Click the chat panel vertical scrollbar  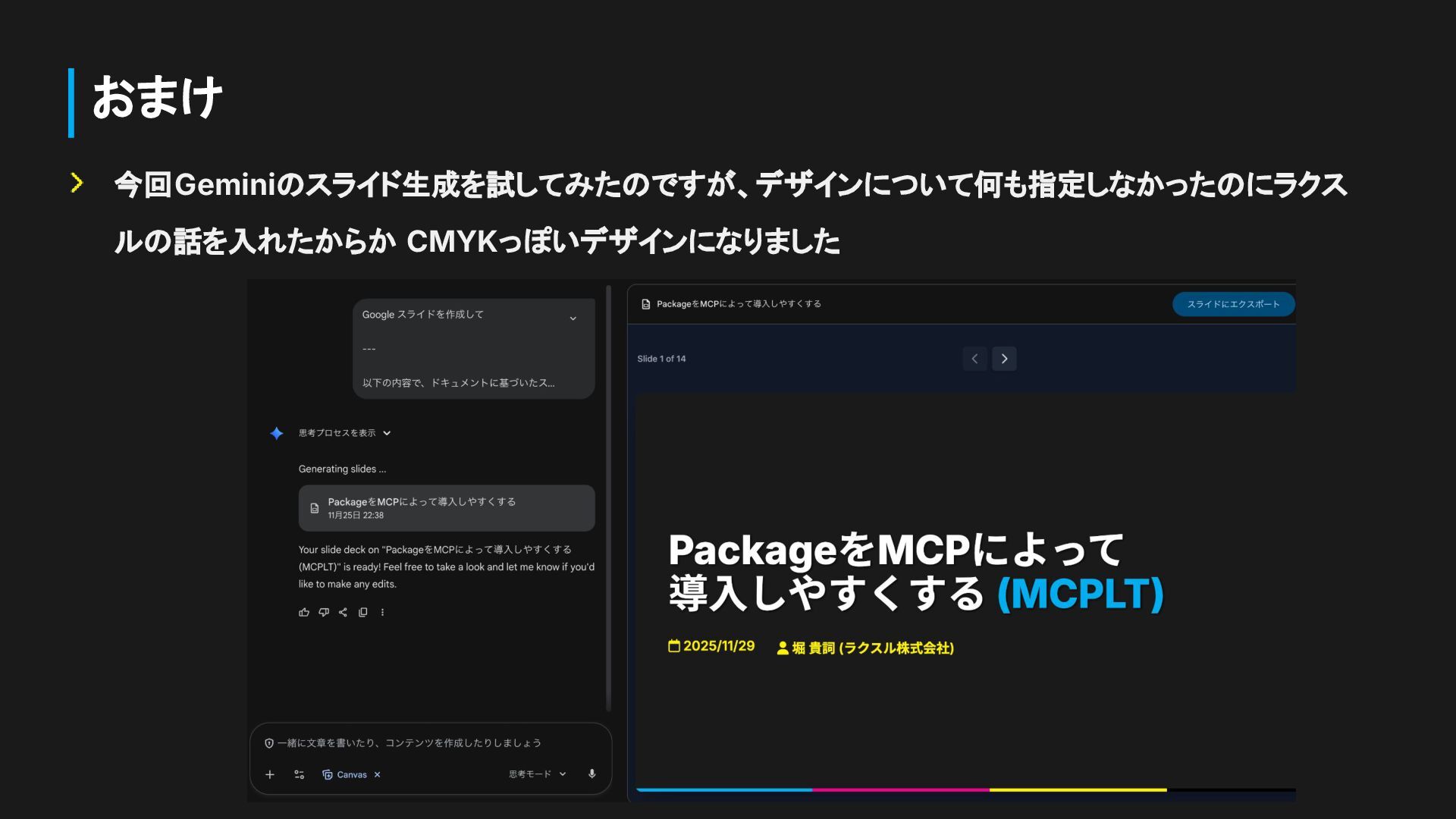point(608,497)
